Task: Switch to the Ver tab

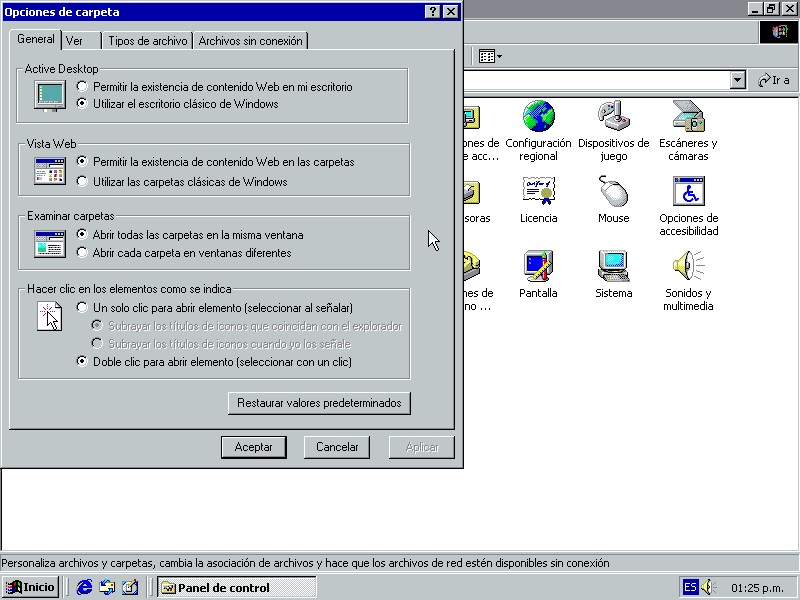Action: pyautogui.click(x=81, y=41)
